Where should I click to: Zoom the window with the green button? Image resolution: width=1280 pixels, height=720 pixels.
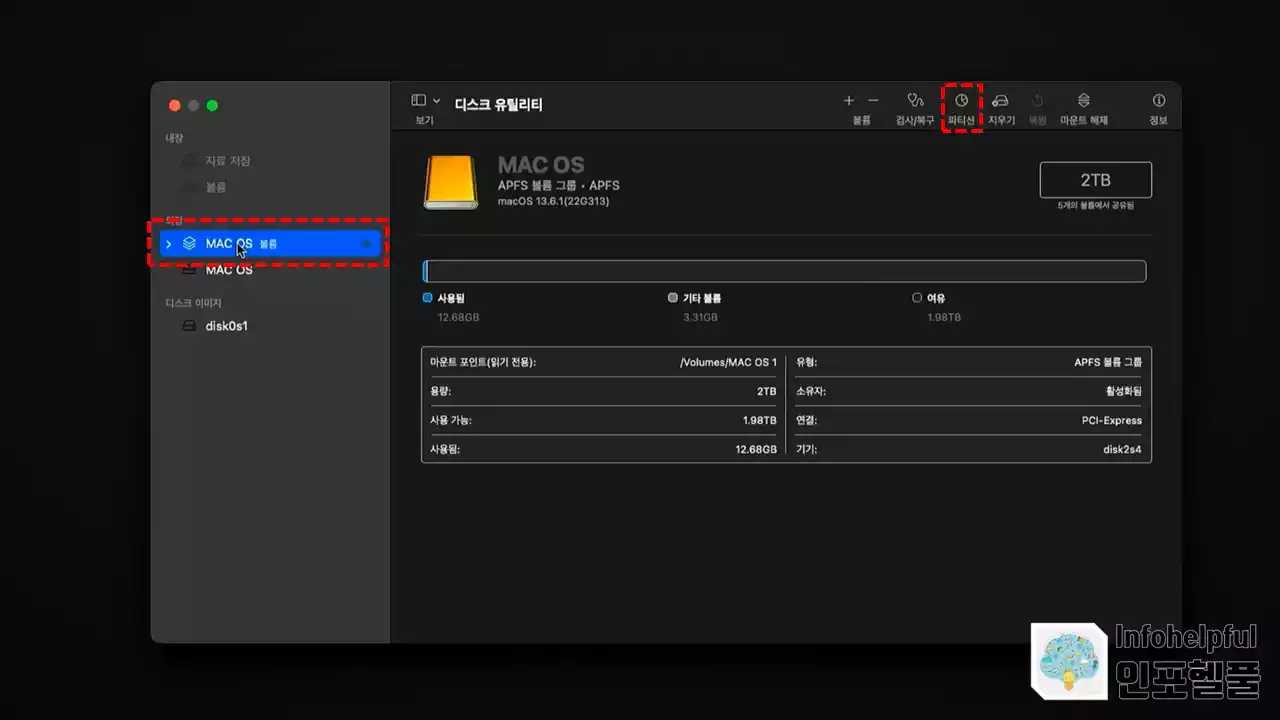tap(211, 106)
